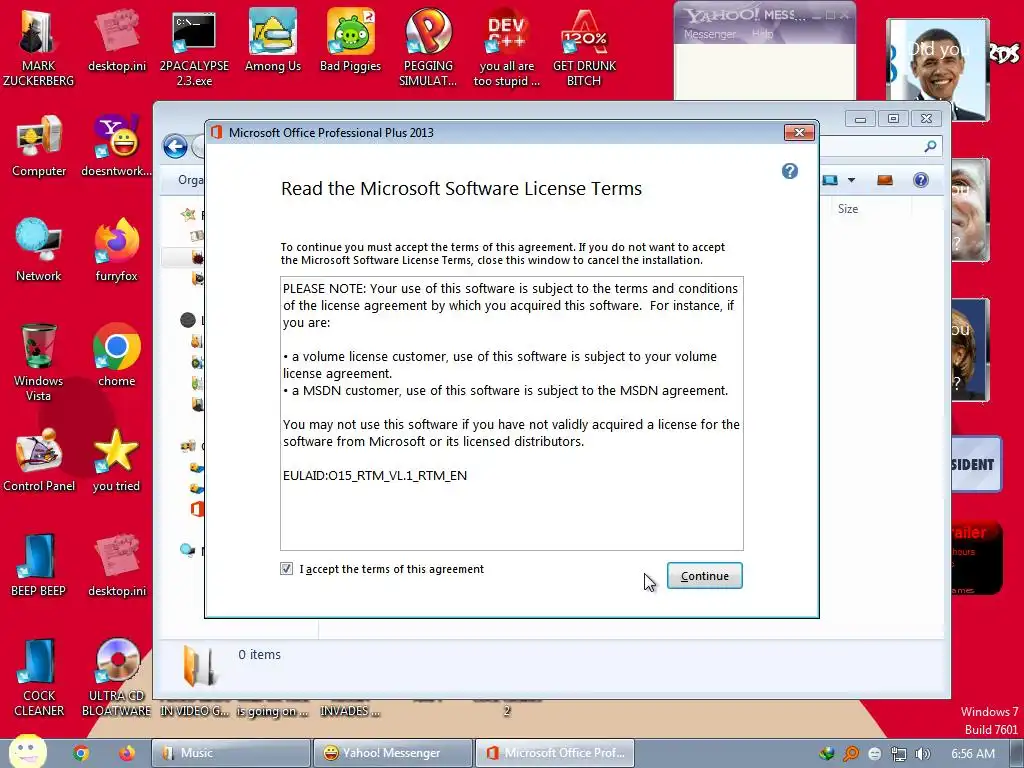
Task: Switch to Music taskbar window
Action: tap(231, 753)
